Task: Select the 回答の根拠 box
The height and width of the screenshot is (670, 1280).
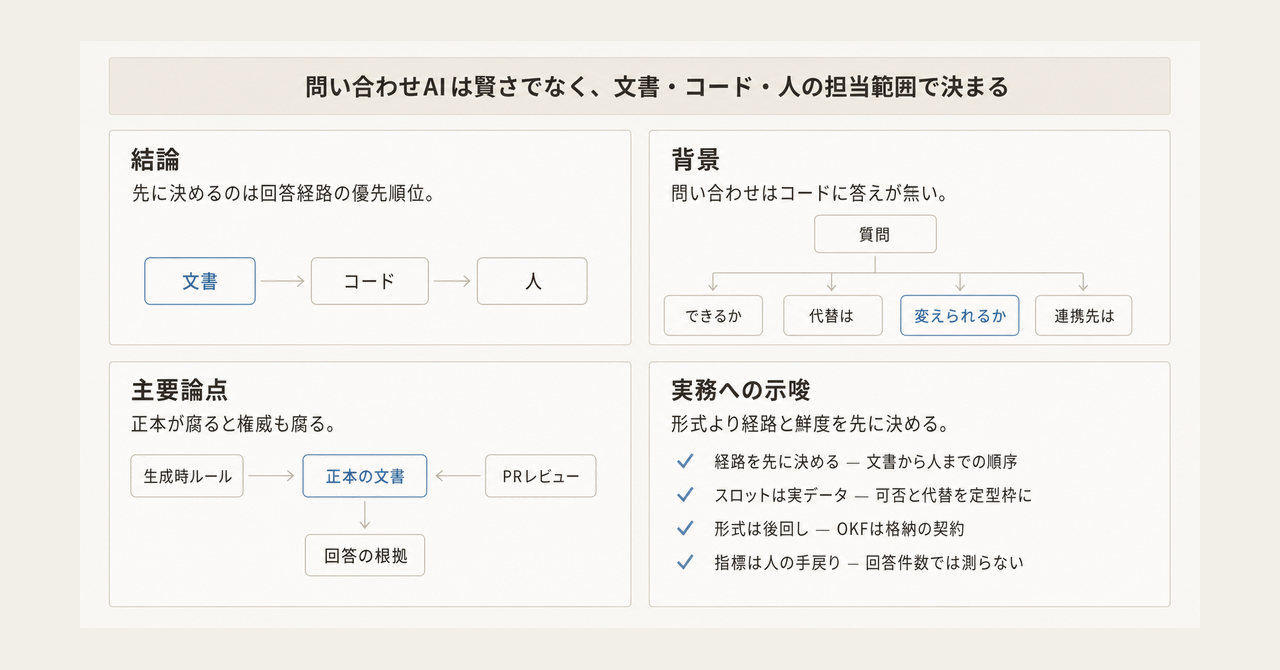Action: (x=365, y=556)
